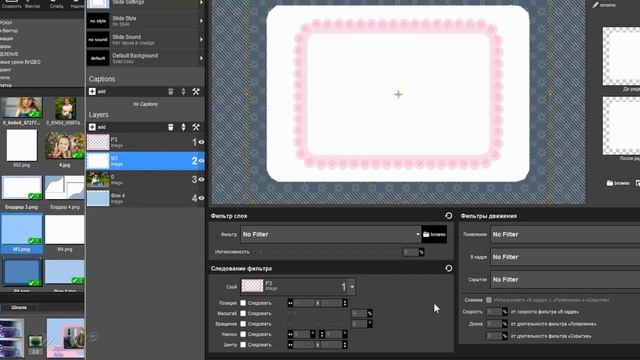Select the М4.png thumbnail
This screenshot has width=640, height=360.
(x=64, y=230)
